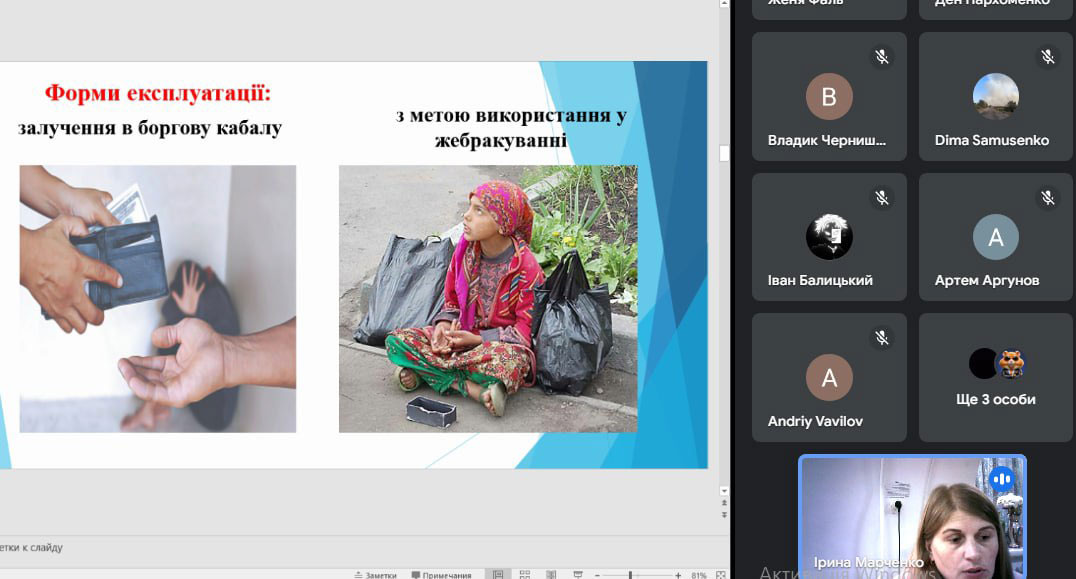
Task: Click Dima Samusenko's profile photo avatar
Action: 996,97
